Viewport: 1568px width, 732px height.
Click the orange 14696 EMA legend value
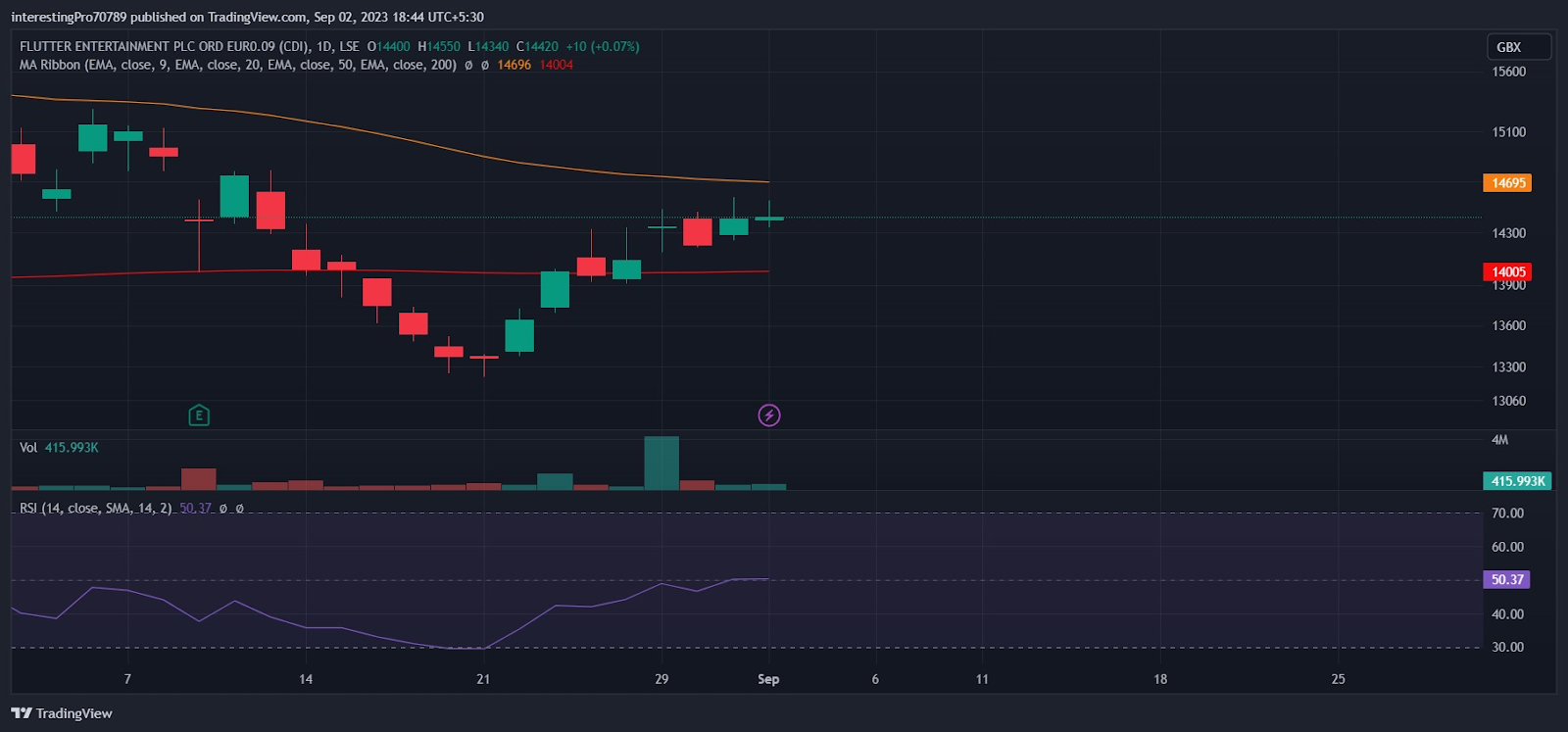point(514,65)
